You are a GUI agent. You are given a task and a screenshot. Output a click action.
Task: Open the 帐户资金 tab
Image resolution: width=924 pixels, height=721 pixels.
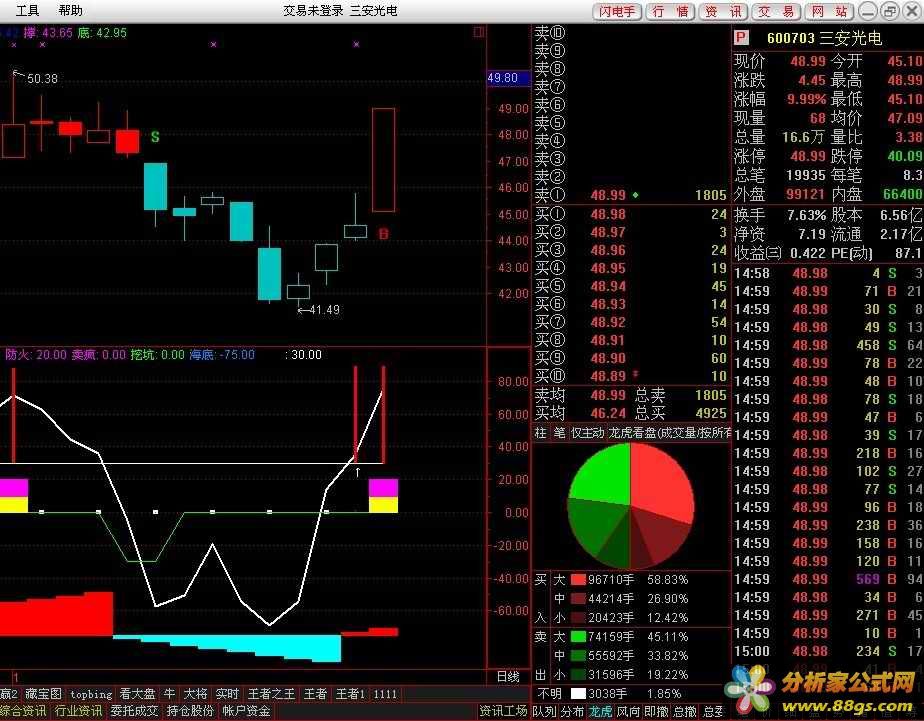[246, 711]
